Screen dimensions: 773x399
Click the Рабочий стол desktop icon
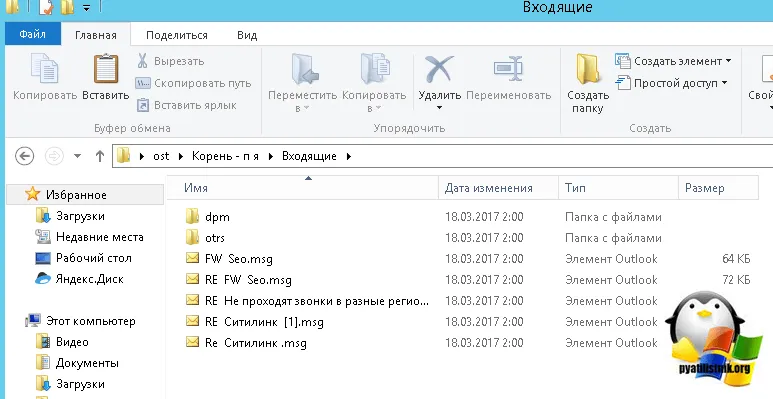(43, 258)
